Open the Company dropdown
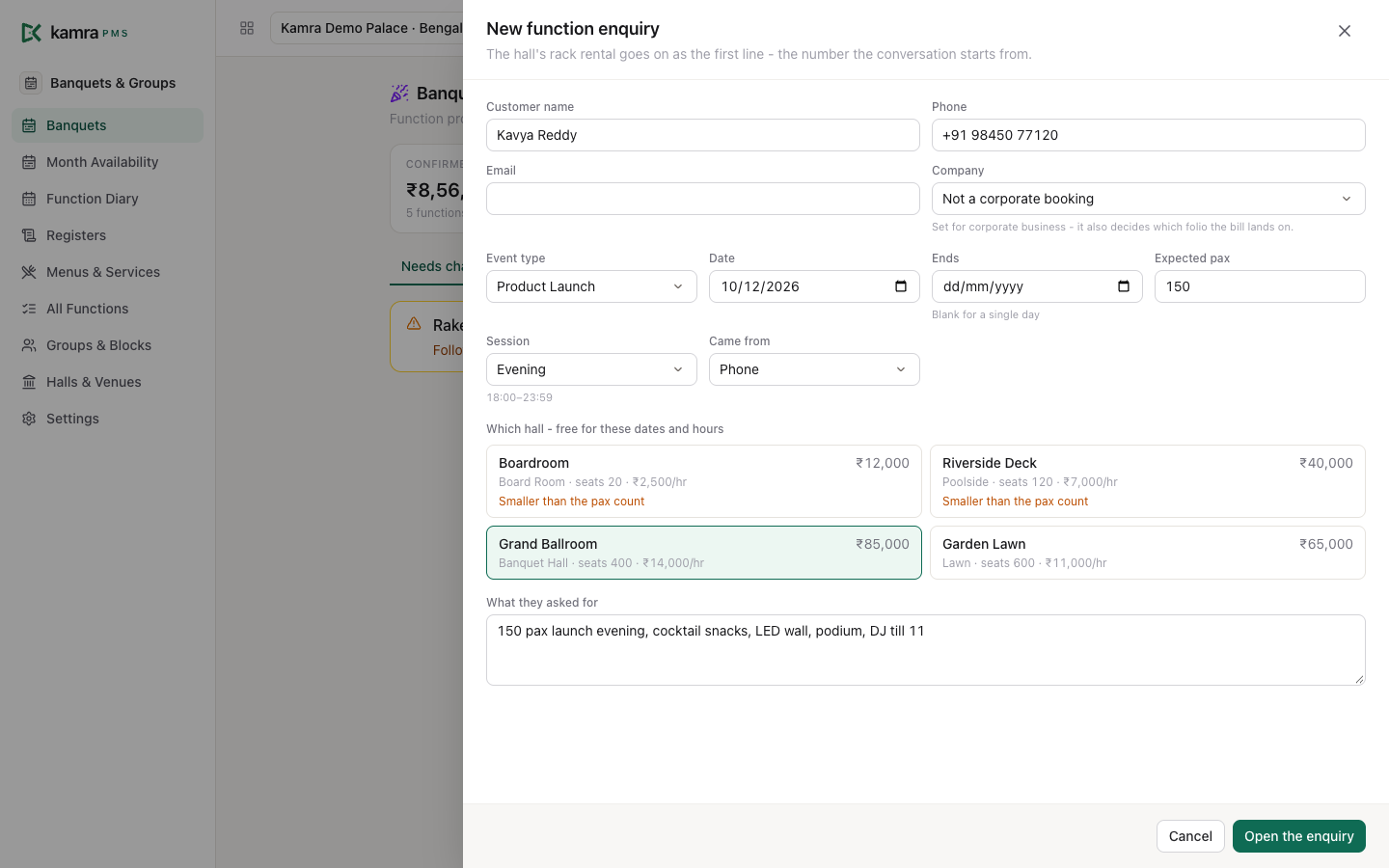The width and height of the screenshot is (1389, 868). pyautogui.click(x=1148, y=199)
